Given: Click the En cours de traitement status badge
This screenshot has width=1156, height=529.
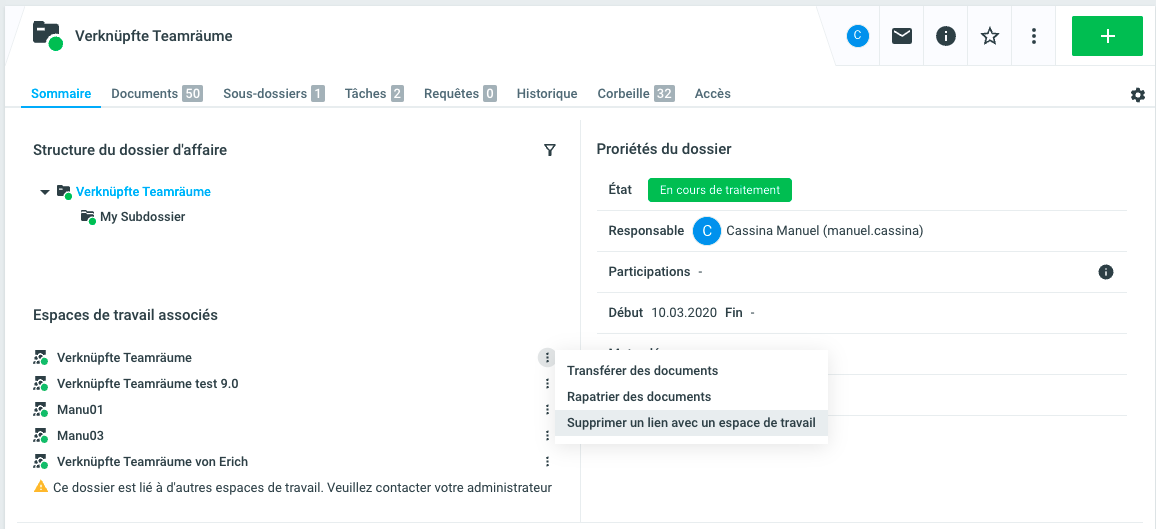Looking at the screenshot, I should (x=719, y=190).
